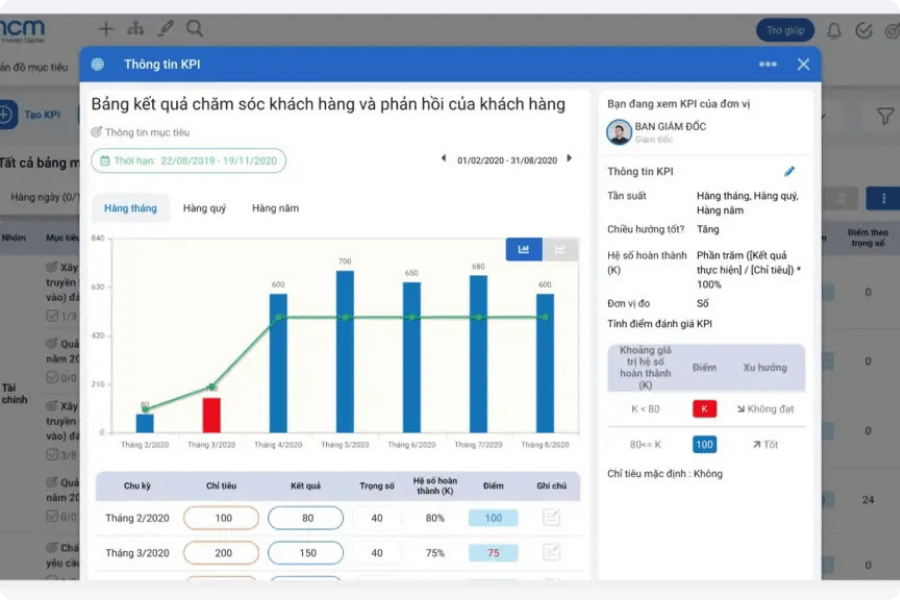Open the three-dot menu in dialog header

pyautogui.click(x=767, y=64)
